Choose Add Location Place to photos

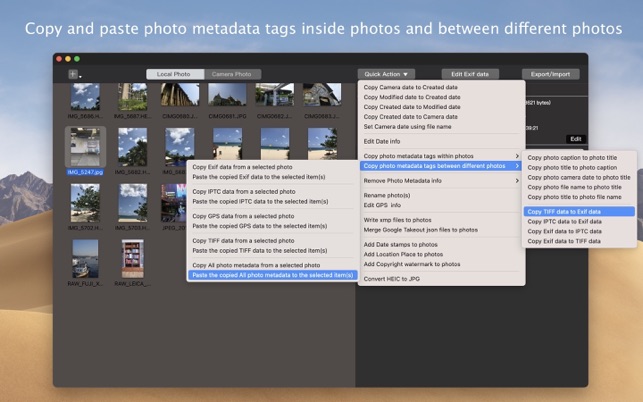441,255
